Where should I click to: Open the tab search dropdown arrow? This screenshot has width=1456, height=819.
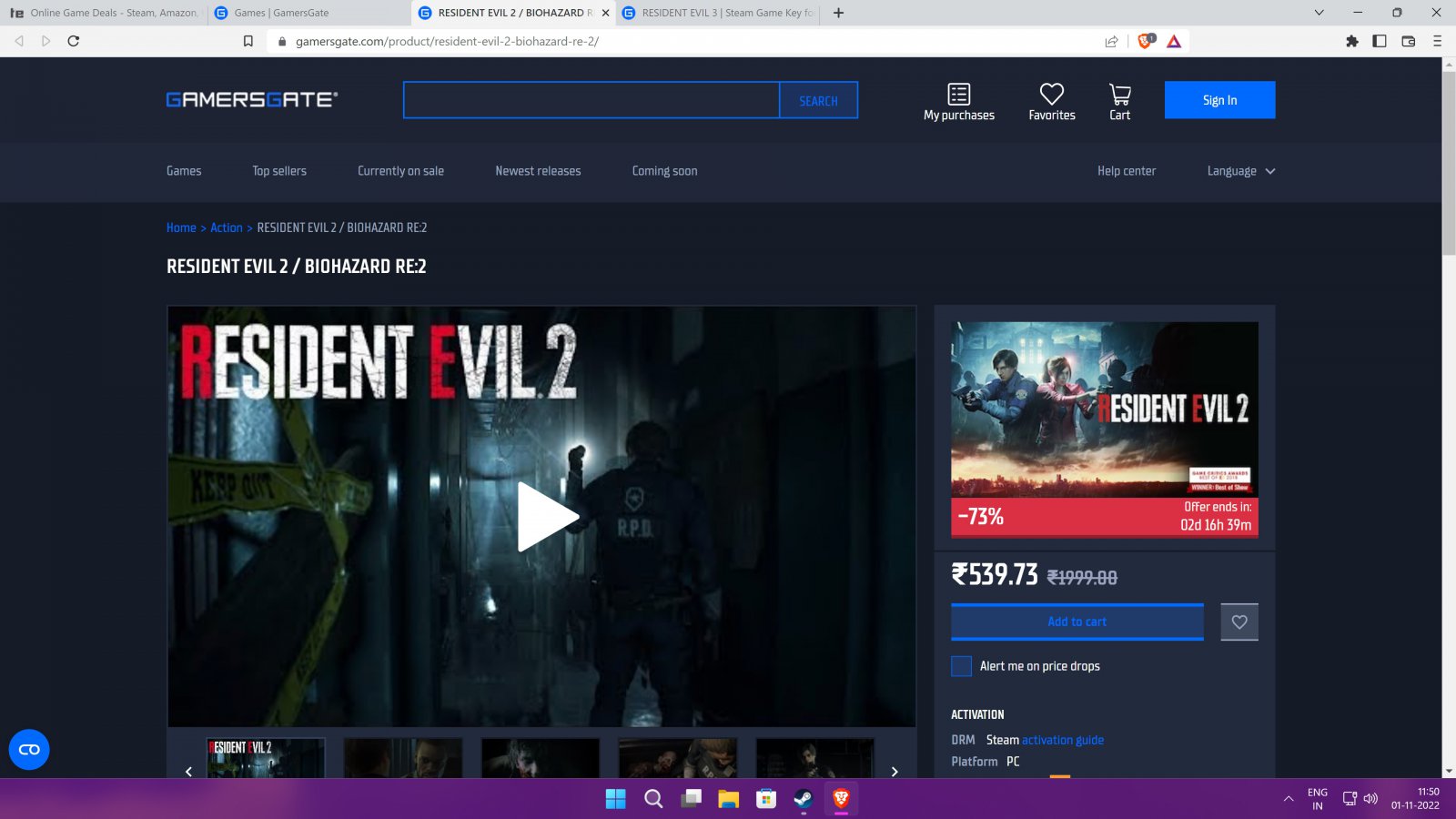tap(1319, 13)
